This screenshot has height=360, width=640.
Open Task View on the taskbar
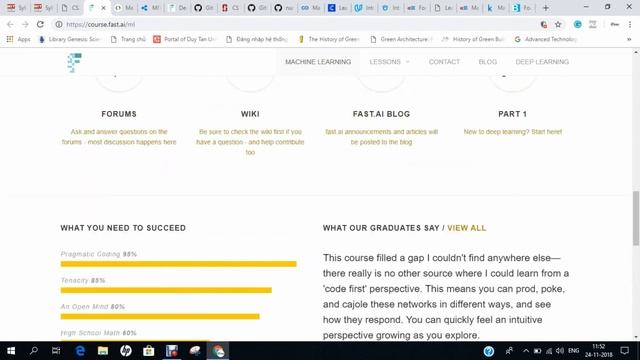[x=56, y=351]
